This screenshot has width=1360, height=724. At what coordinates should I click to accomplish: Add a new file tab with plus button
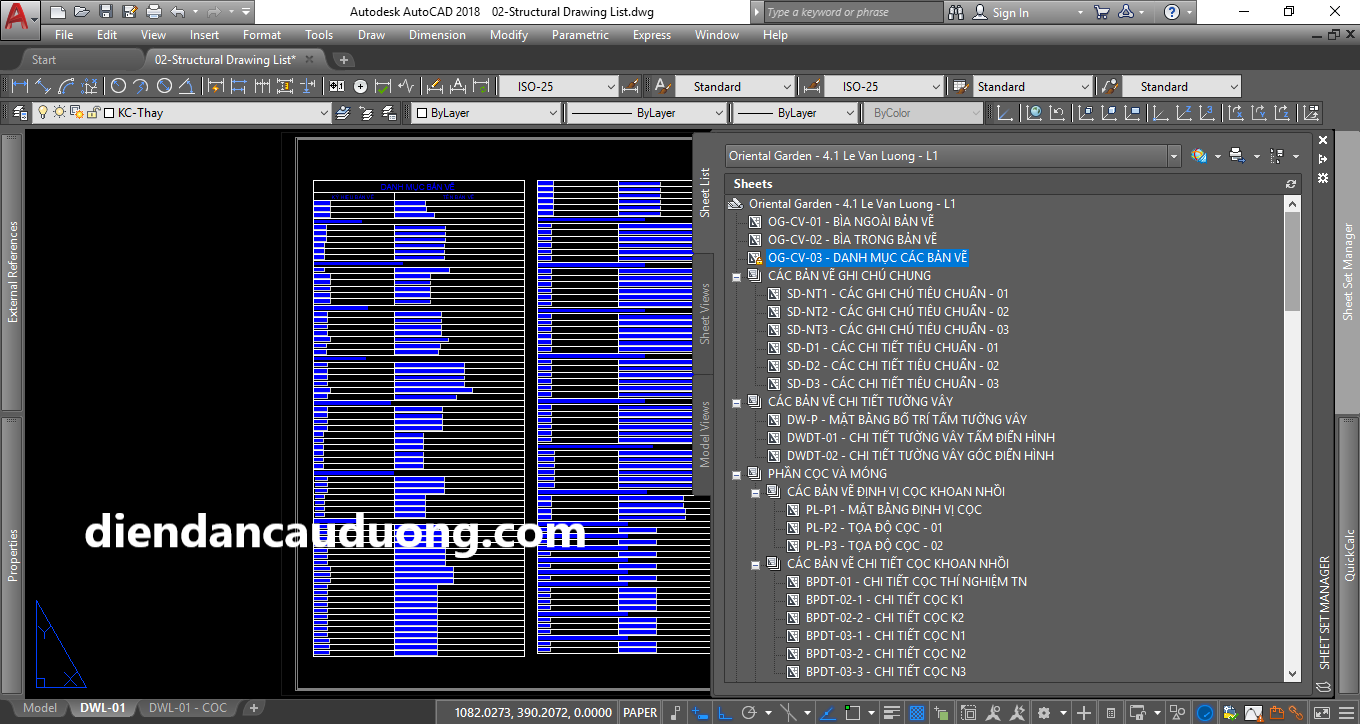coord(343,60)
